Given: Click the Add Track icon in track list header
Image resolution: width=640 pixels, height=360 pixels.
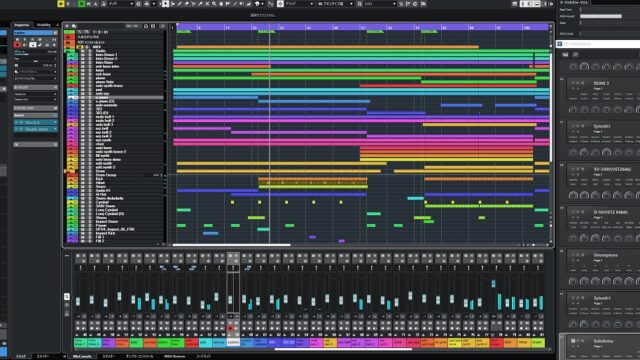Looking at the screenshot, I should click(67, 26).
